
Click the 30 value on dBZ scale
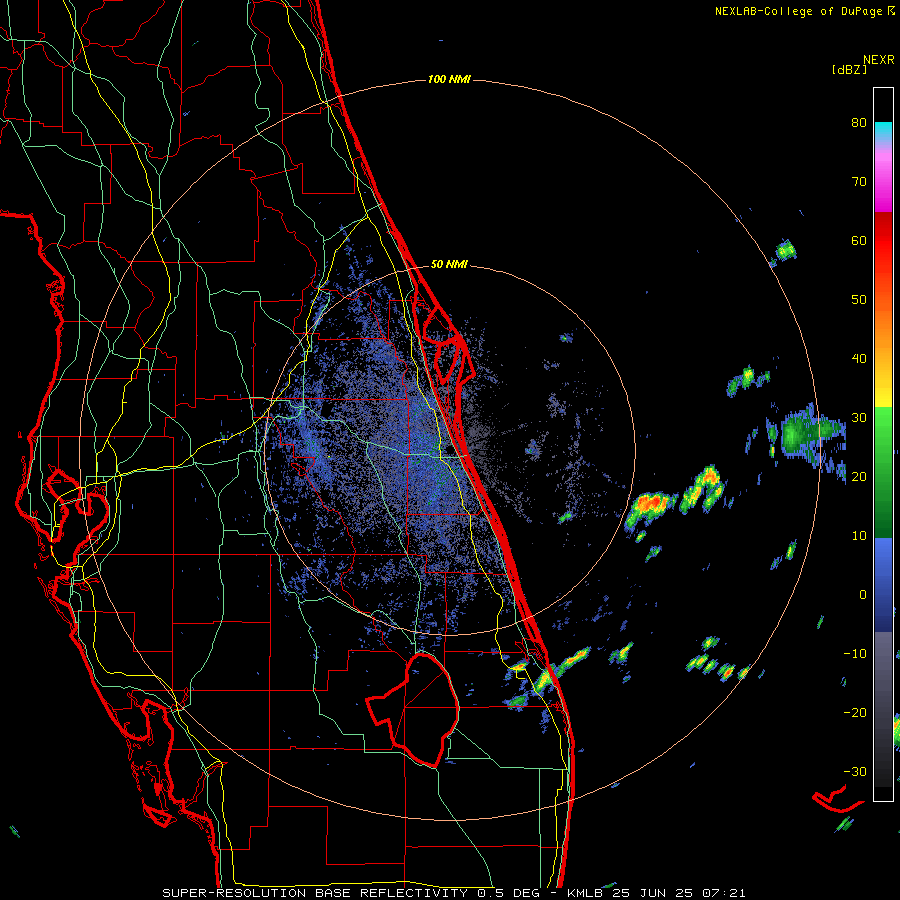click(859, 418)
